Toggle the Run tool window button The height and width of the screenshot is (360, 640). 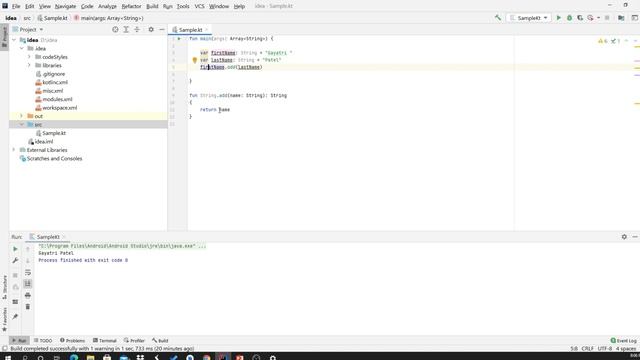(x=19, y=340)
